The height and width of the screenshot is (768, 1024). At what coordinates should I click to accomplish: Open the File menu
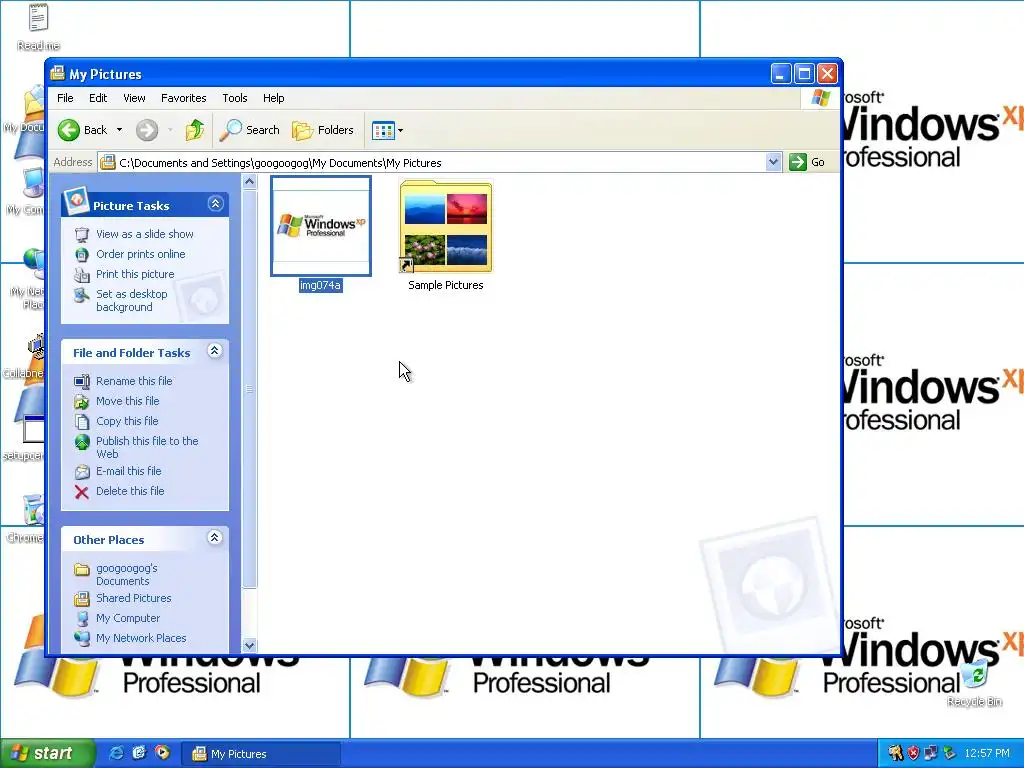point(65,98)
